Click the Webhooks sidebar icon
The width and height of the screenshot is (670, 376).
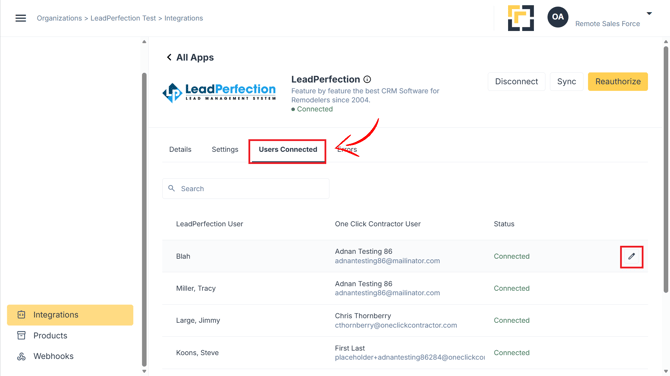pos(21,356)
